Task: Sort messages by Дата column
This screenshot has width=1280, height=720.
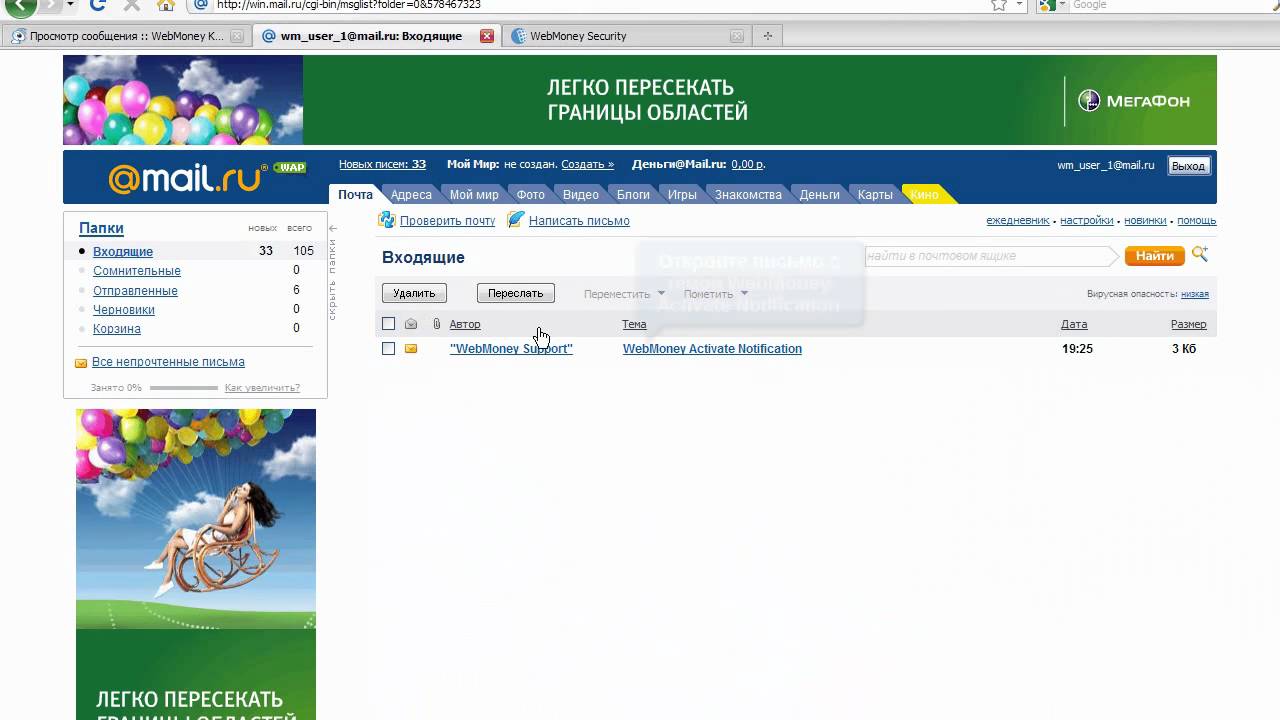Action: pyautogui.click(x=1074, y=324)
